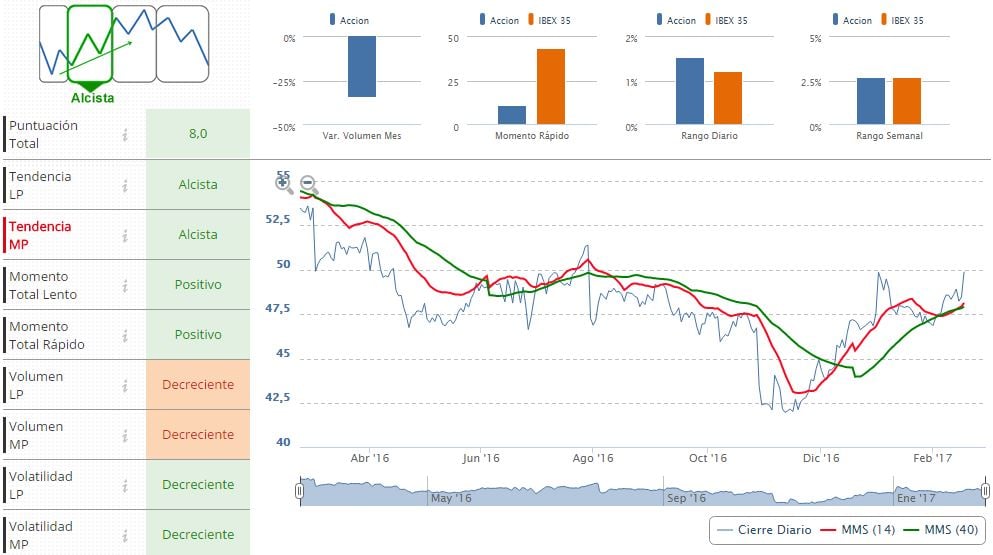Toggle IBEX 35 legend in Momento Rápido chart
This screenshot has height=555, width=993.
tap(546, 20)
